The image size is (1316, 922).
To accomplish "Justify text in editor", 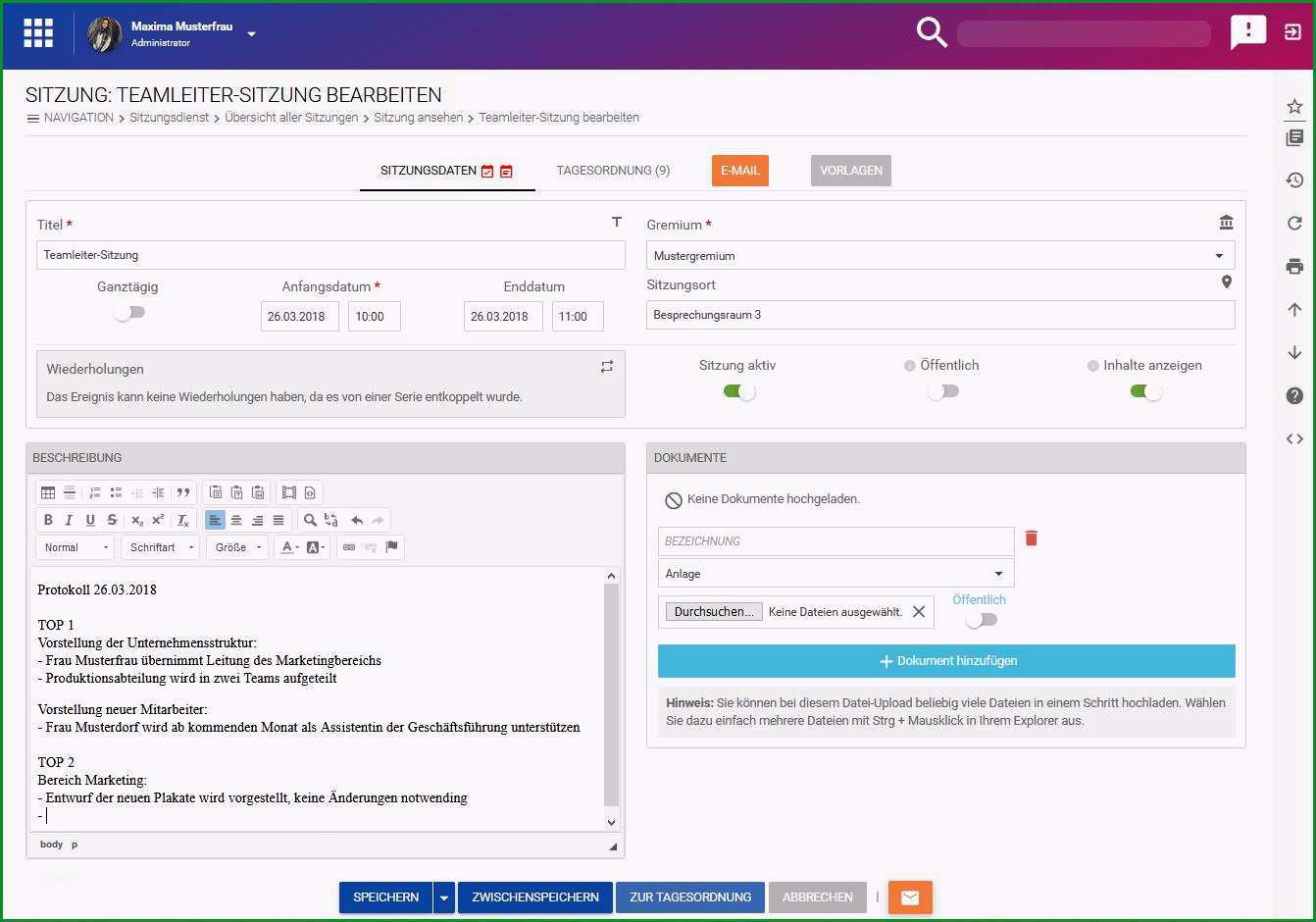I will pos(278,520).
